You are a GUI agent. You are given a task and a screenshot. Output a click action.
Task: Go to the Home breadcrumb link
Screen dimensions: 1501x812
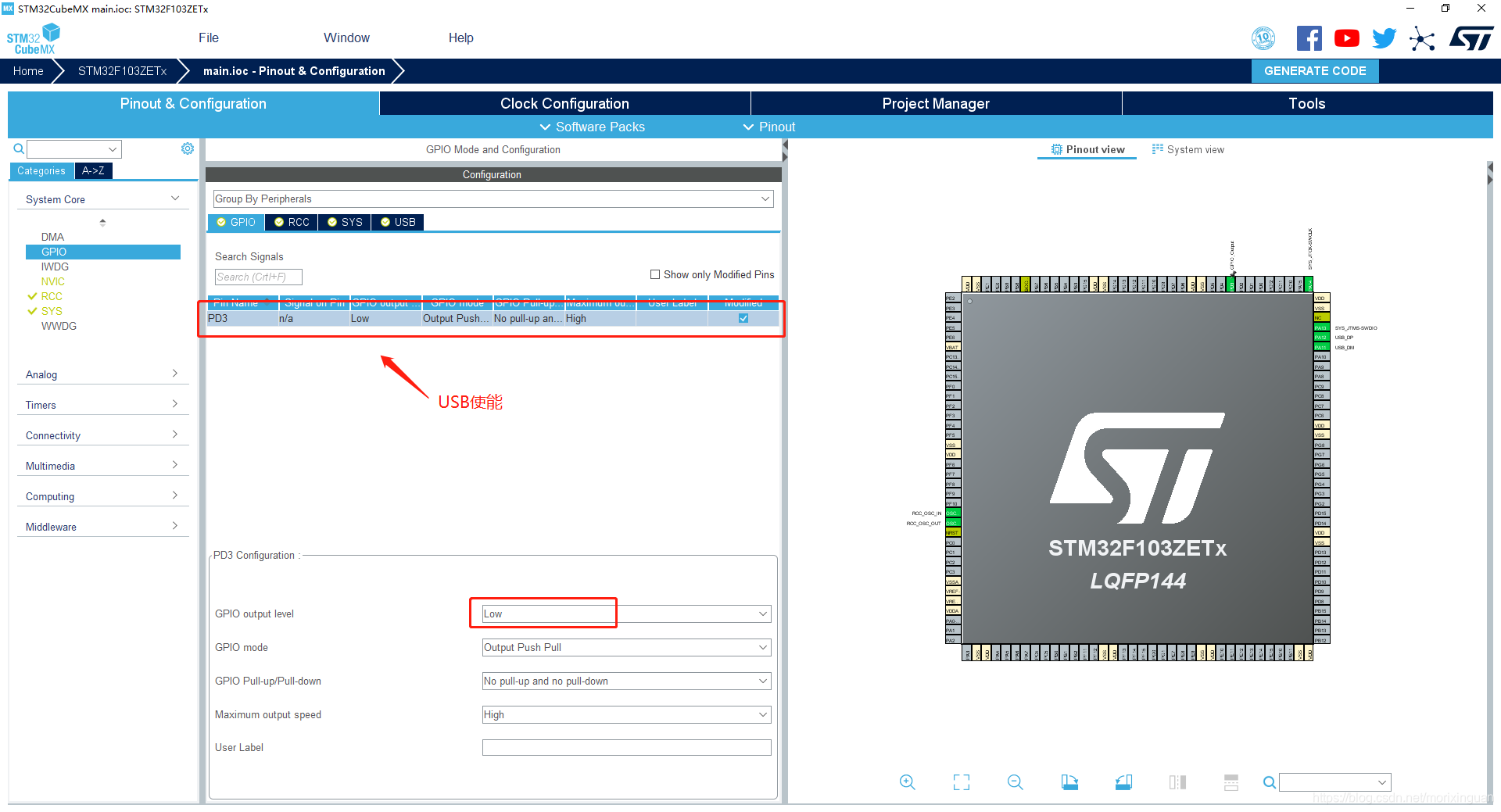click(x=28, y=70)
